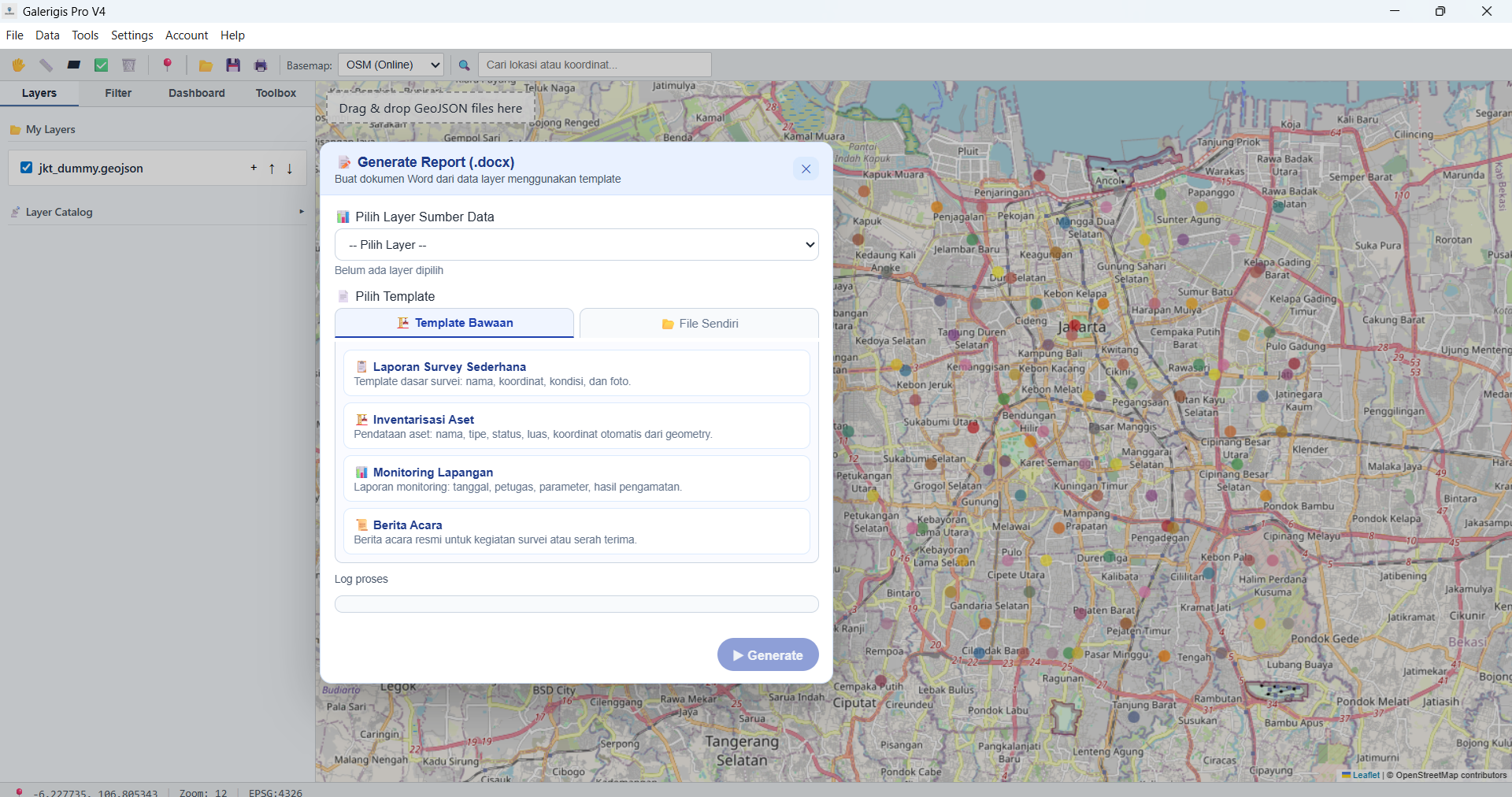This screenshot has height=797, width=1512.
Task: Open the Data menu
Action: (47, 35)
